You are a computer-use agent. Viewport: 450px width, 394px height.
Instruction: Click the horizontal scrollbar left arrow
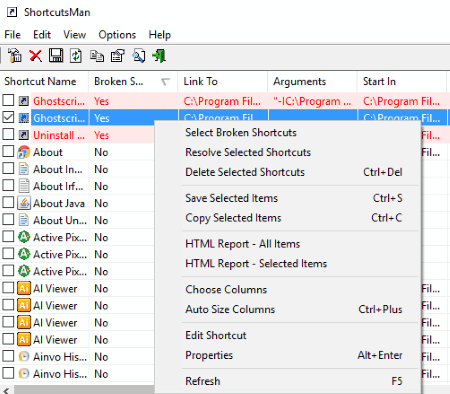(7, 390)
